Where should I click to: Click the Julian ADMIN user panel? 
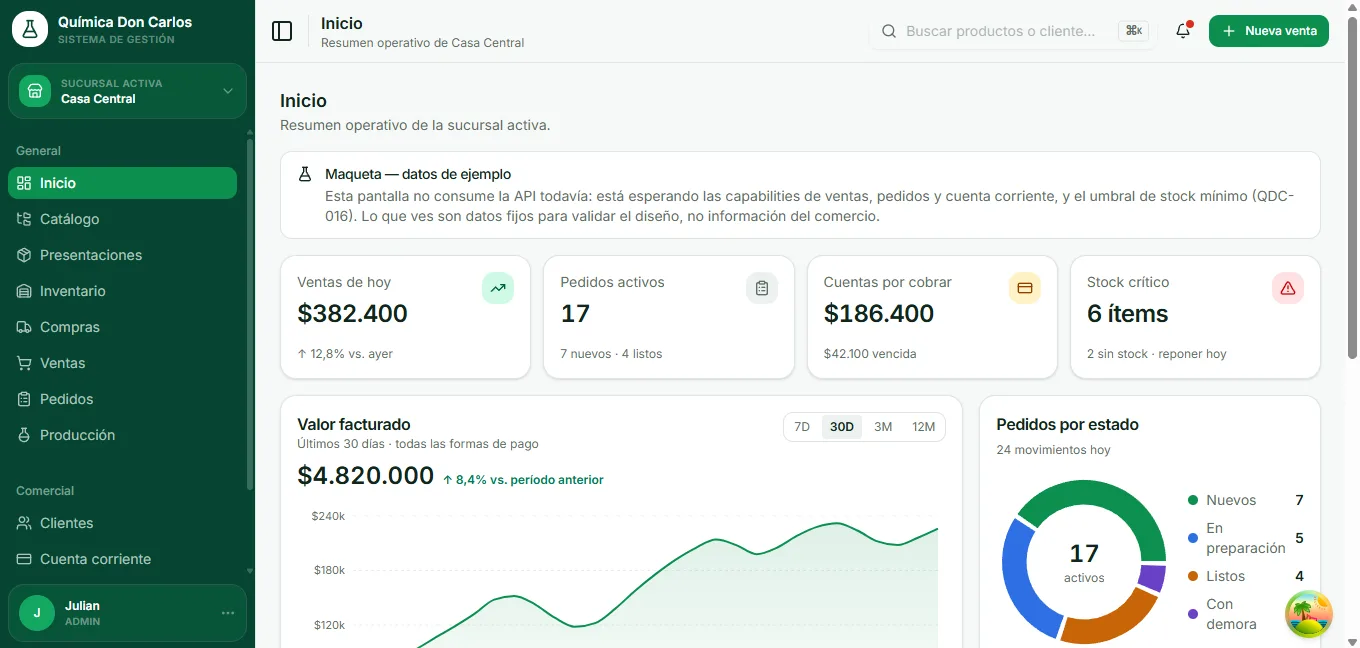pyautogui.click(x=127, y=613)
